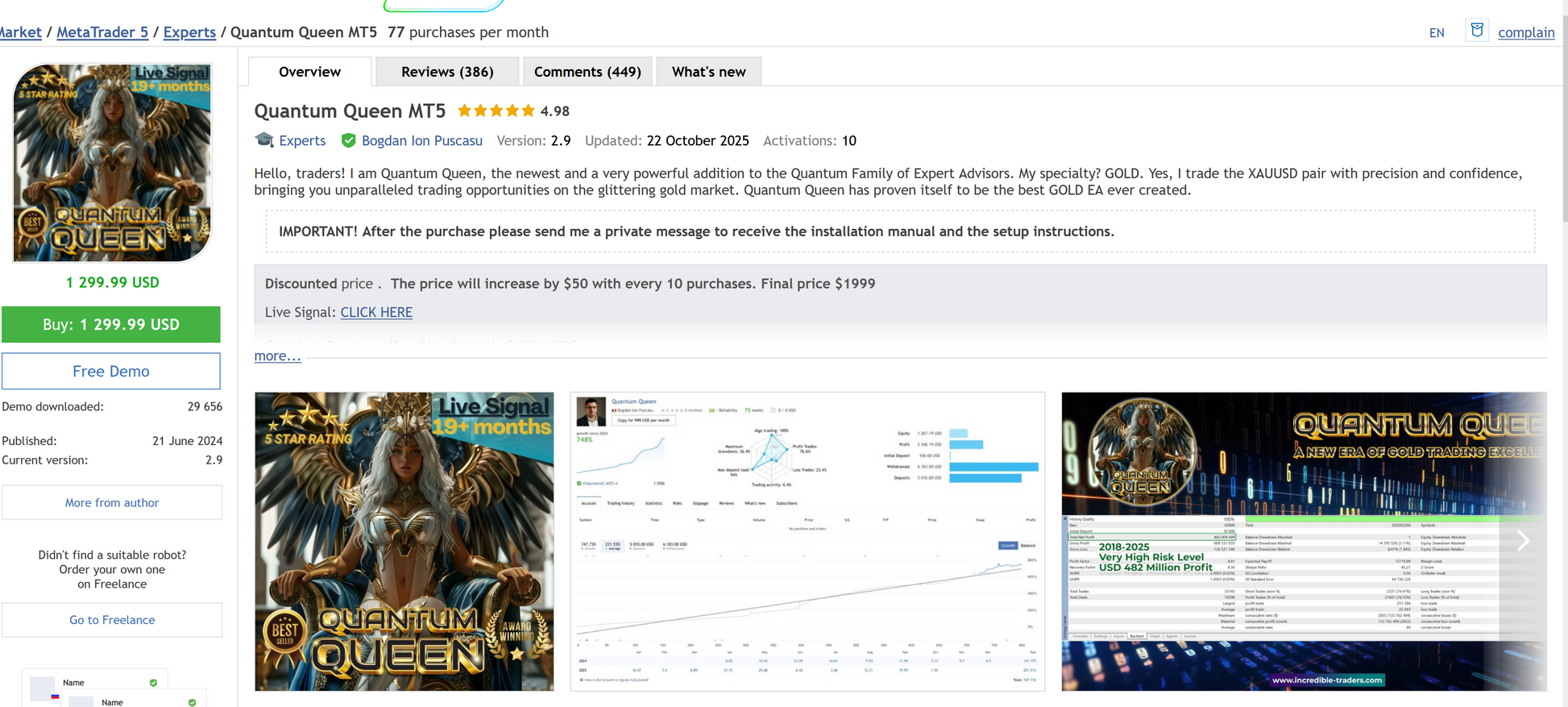Click the Free Demo button
The width and height of the screenshot is (1568, 707).
pos(111,372)
